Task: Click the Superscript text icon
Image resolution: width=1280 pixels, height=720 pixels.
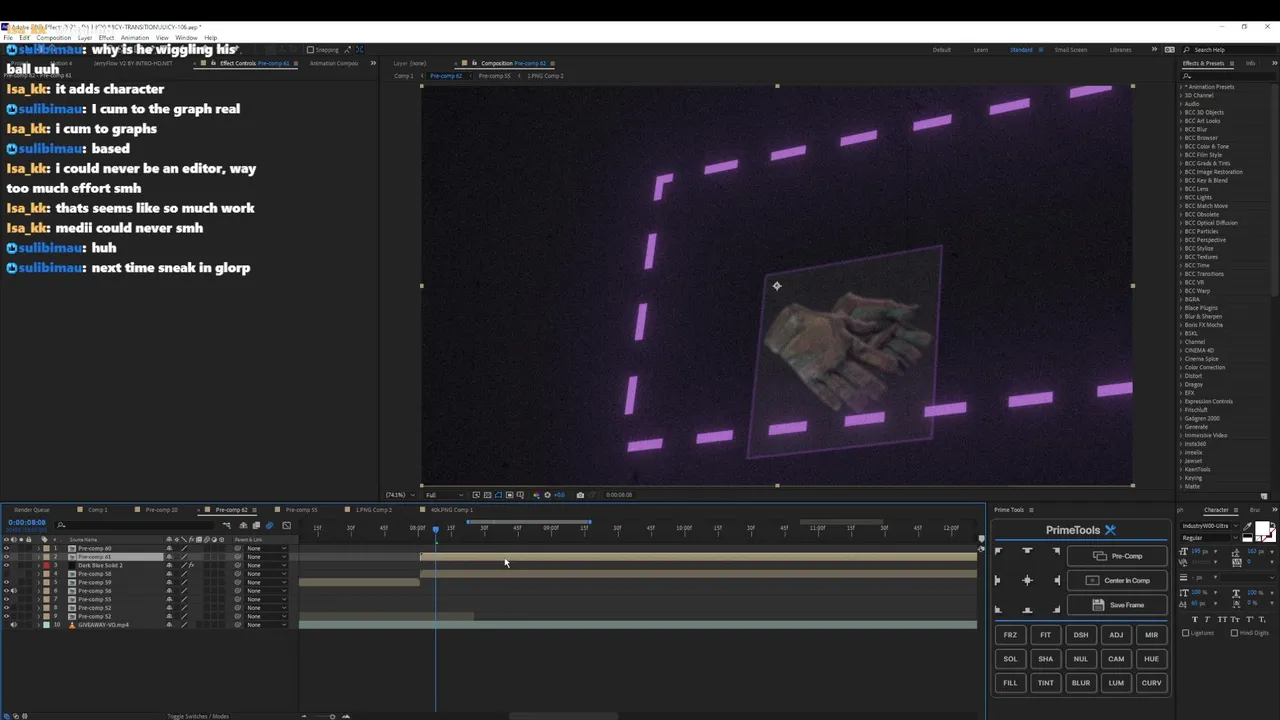Action: pyautogui.click(x=1250, y=619)
